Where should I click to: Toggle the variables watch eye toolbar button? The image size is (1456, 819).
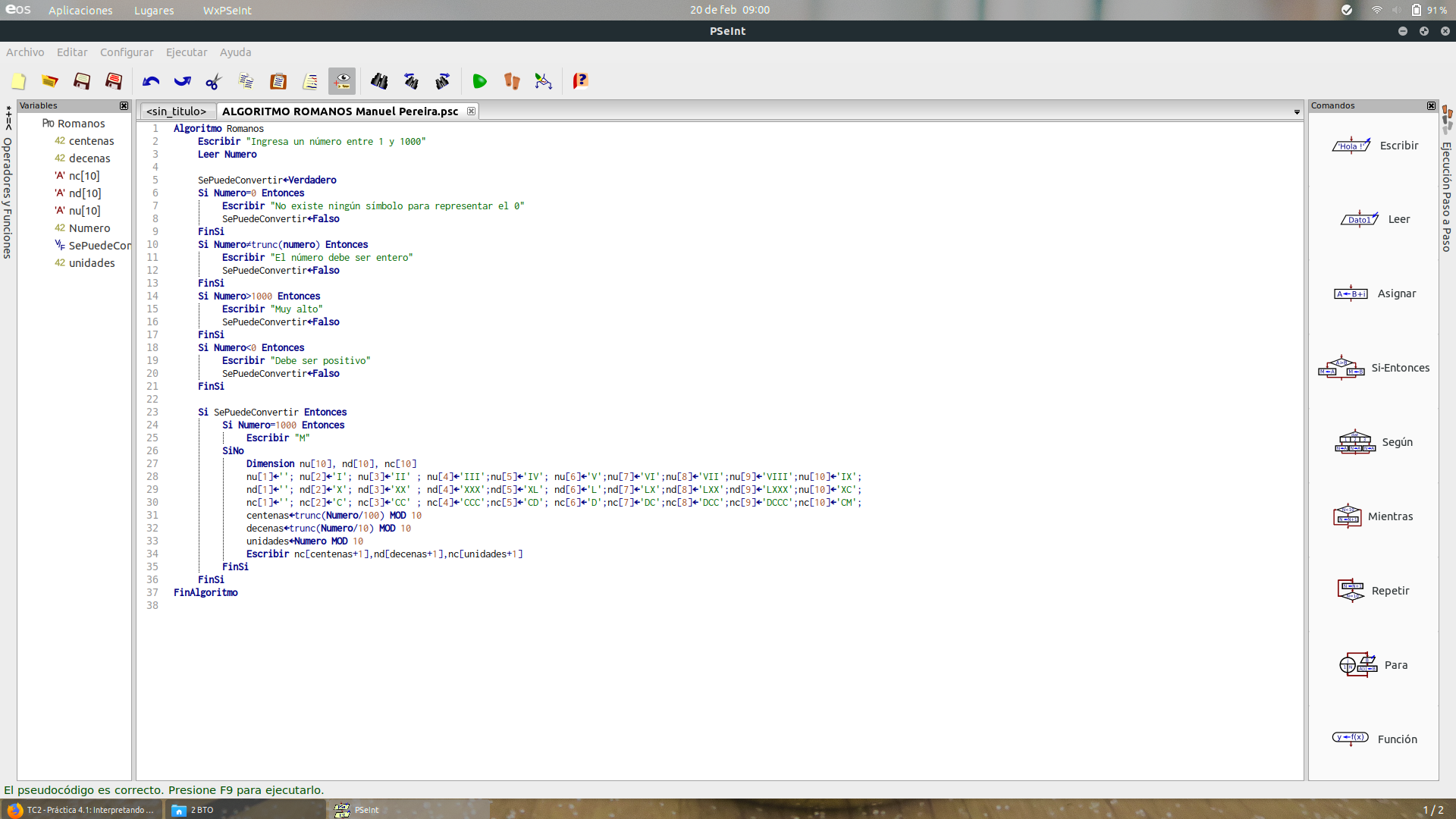click(x=342, y=81)
